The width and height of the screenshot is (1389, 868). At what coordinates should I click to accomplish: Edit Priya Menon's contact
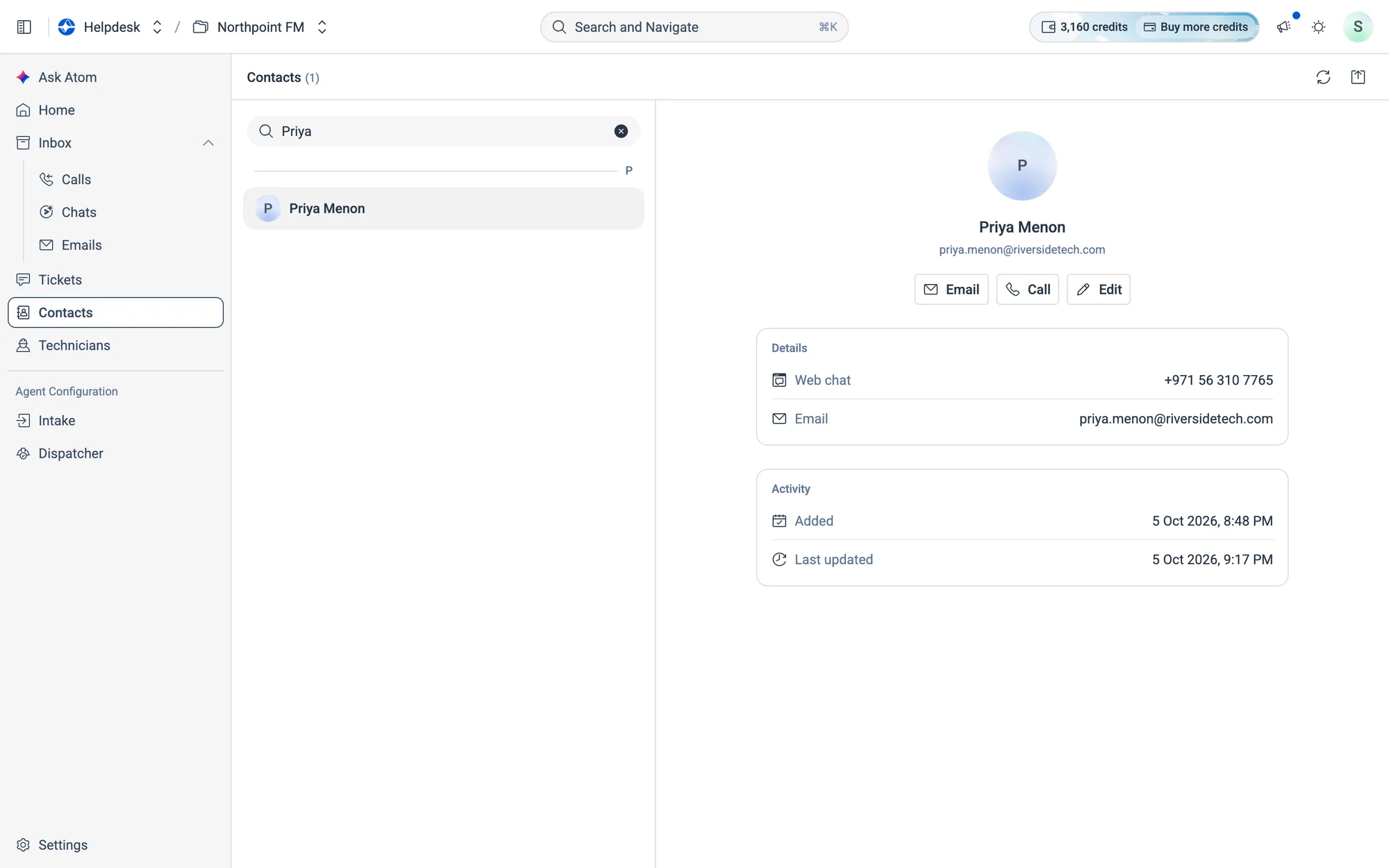tap(1098, 290)
